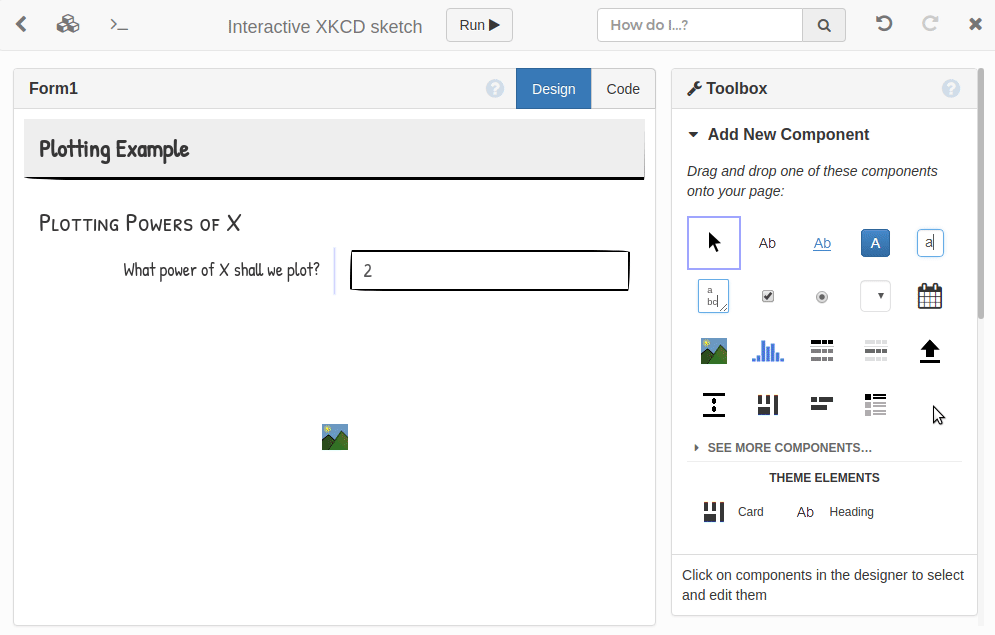Image resolution: width=995 pixels, height=635 pixels.
Task: Select the Design tab
Action: pyautogui.click(x=553, y=88)
